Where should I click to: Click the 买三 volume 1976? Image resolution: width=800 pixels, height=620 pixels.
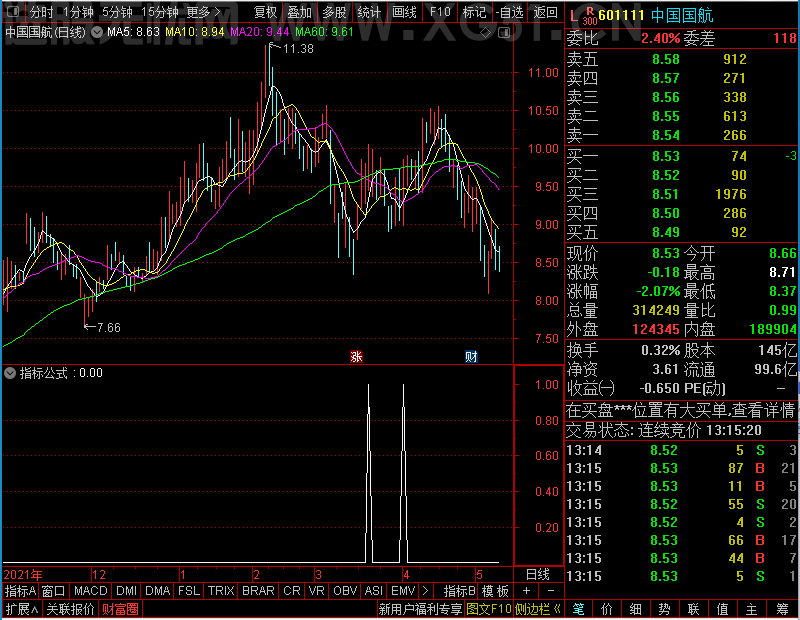pyautogui.click(x=731, y=194)
